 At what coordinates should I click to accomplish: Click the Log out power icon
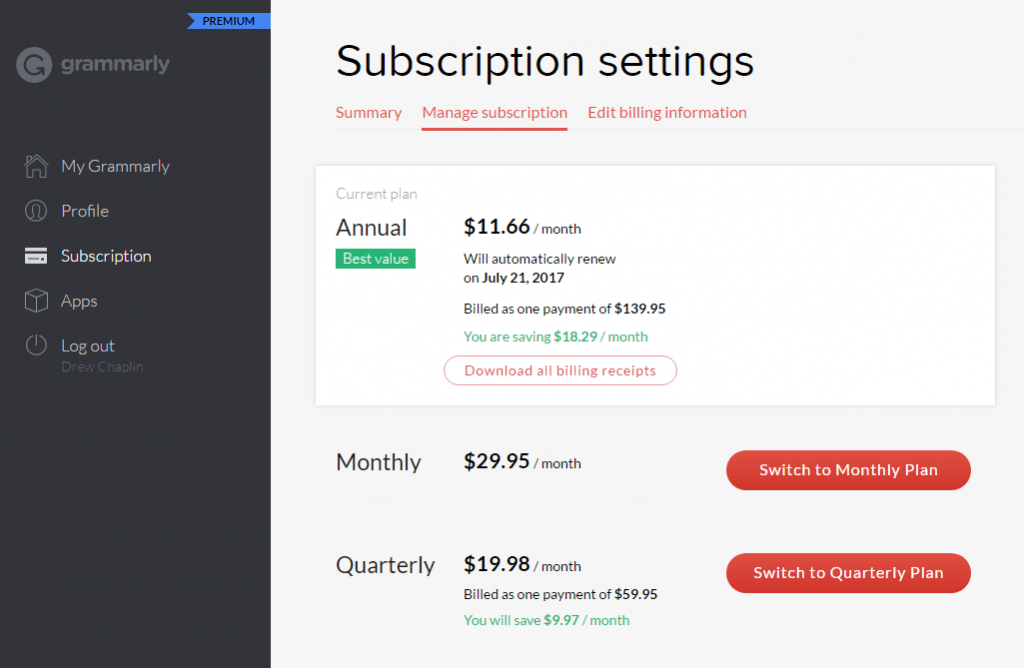(x=36, y=345)
